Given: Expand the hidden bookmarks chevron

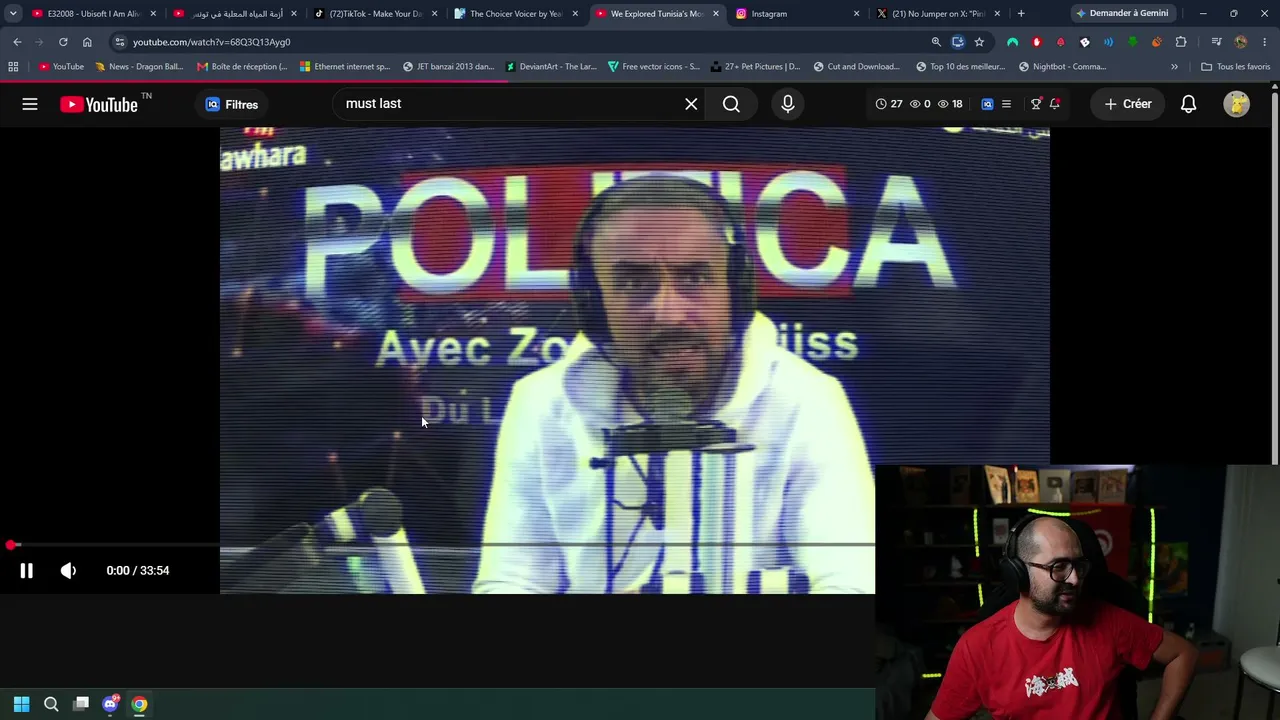Looking at the screenshot, I should (1174, 67).
